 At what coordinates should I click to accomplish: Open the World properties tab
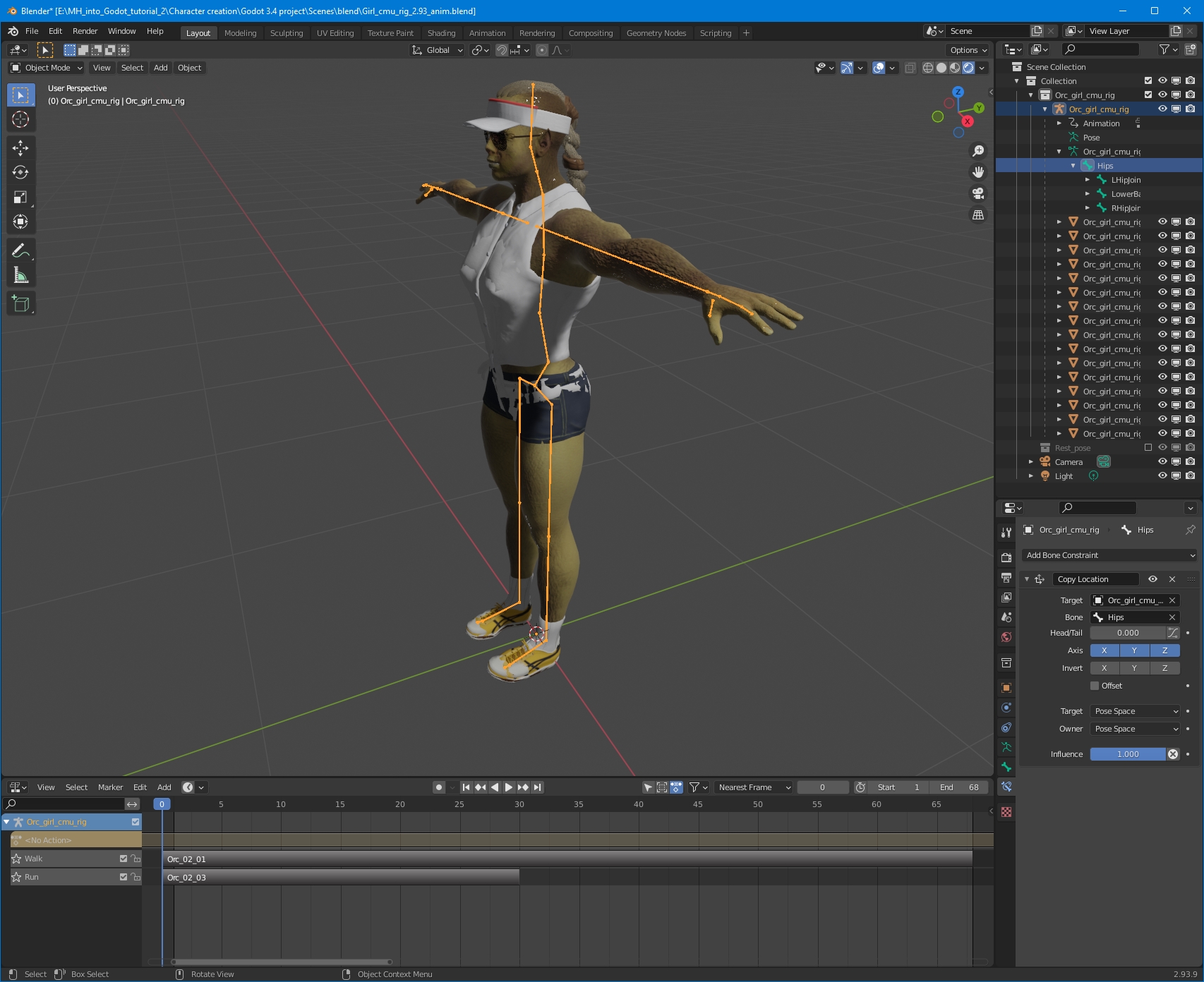click(x=1006, y=637)
